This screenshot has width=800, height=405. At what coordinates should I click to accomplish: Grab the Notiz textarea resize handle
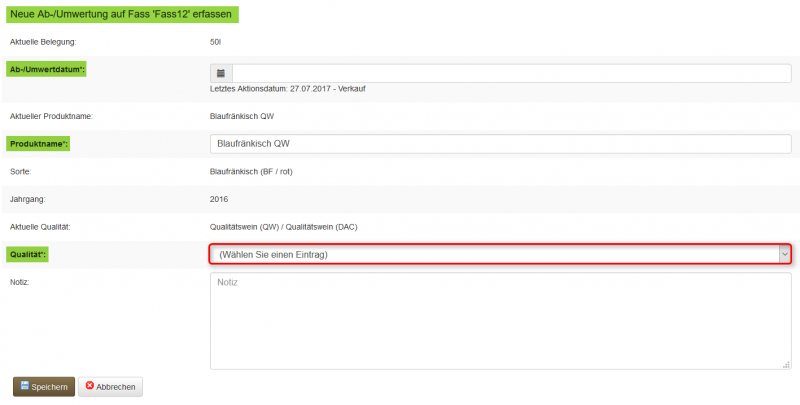pos(787,365)
